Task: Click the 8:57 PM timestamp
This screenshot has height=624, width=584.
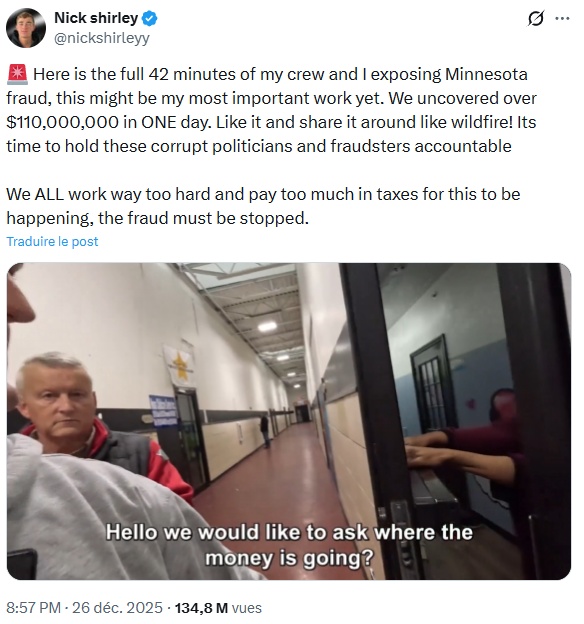Action: tap(33, 608)
